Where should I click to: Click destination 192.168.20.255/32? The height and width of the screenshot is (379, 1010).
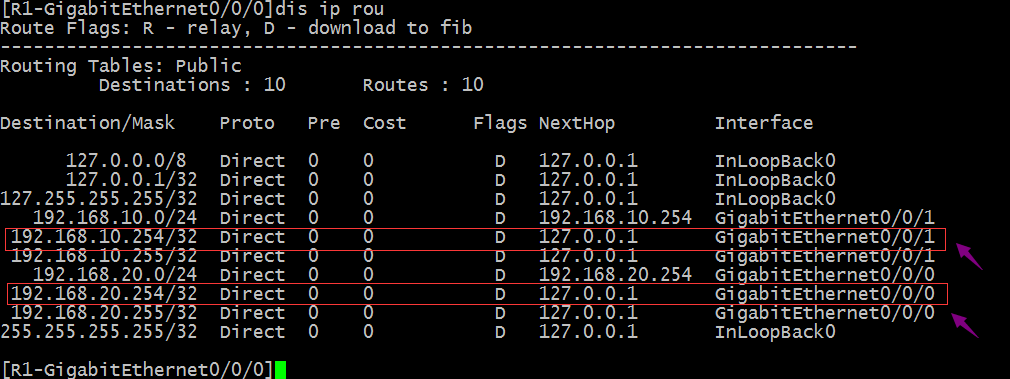[104, 313]
